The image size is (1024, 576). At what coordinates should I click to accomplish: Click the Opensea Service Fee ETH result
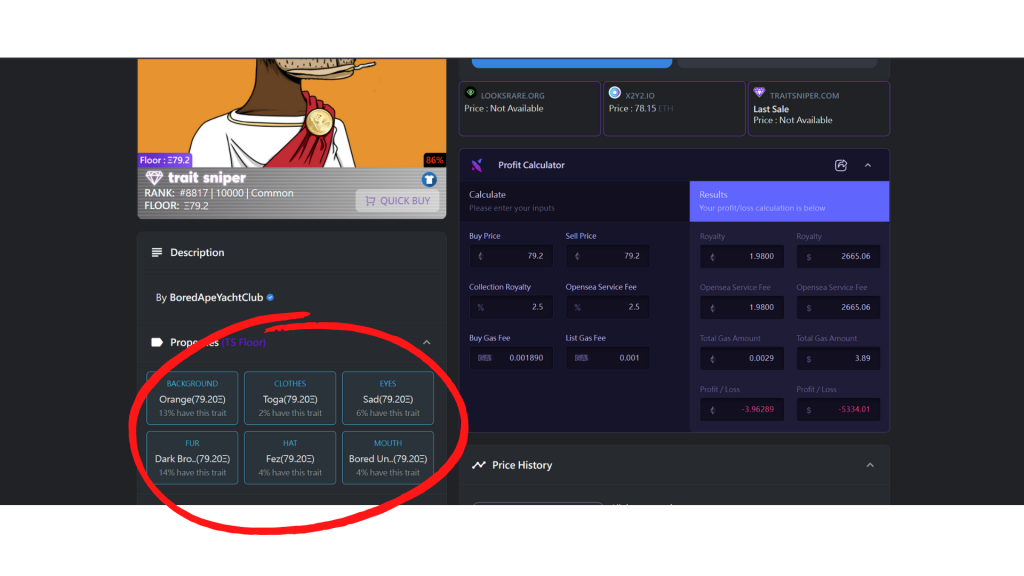point(742,308)
